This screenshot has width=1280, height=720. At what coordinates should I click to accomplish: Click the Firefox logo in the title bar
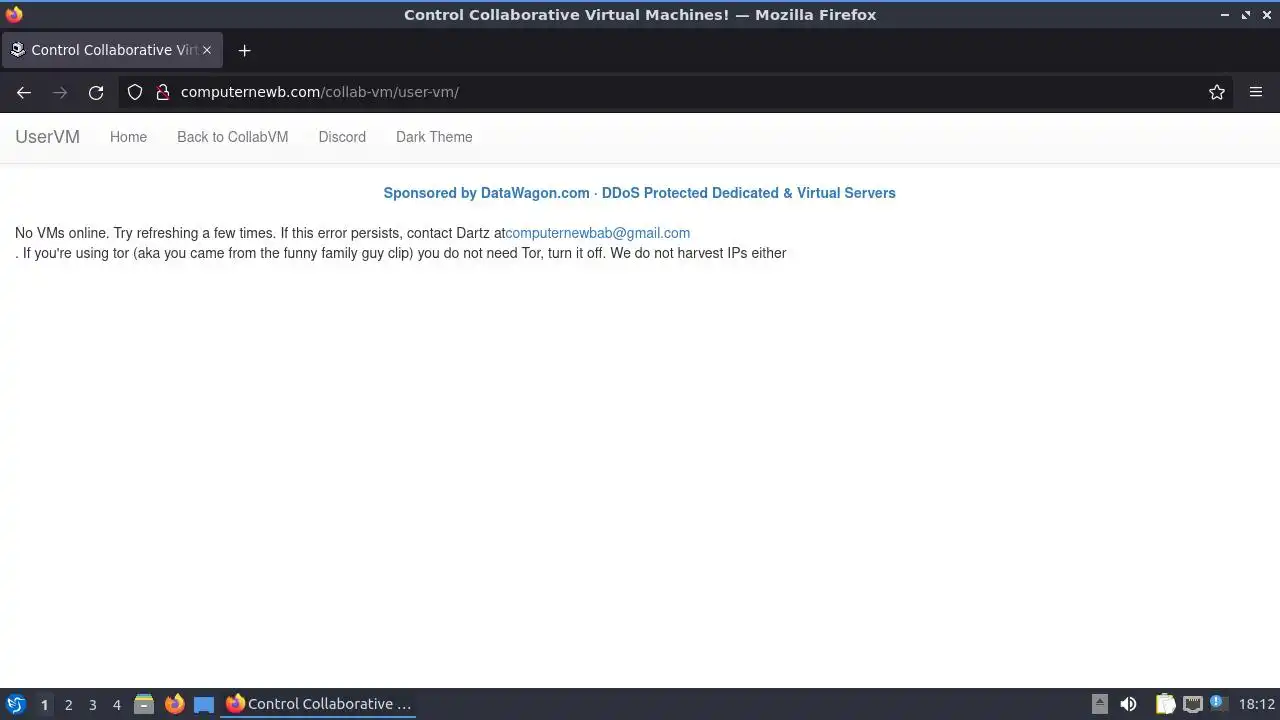tap(14, 15)
